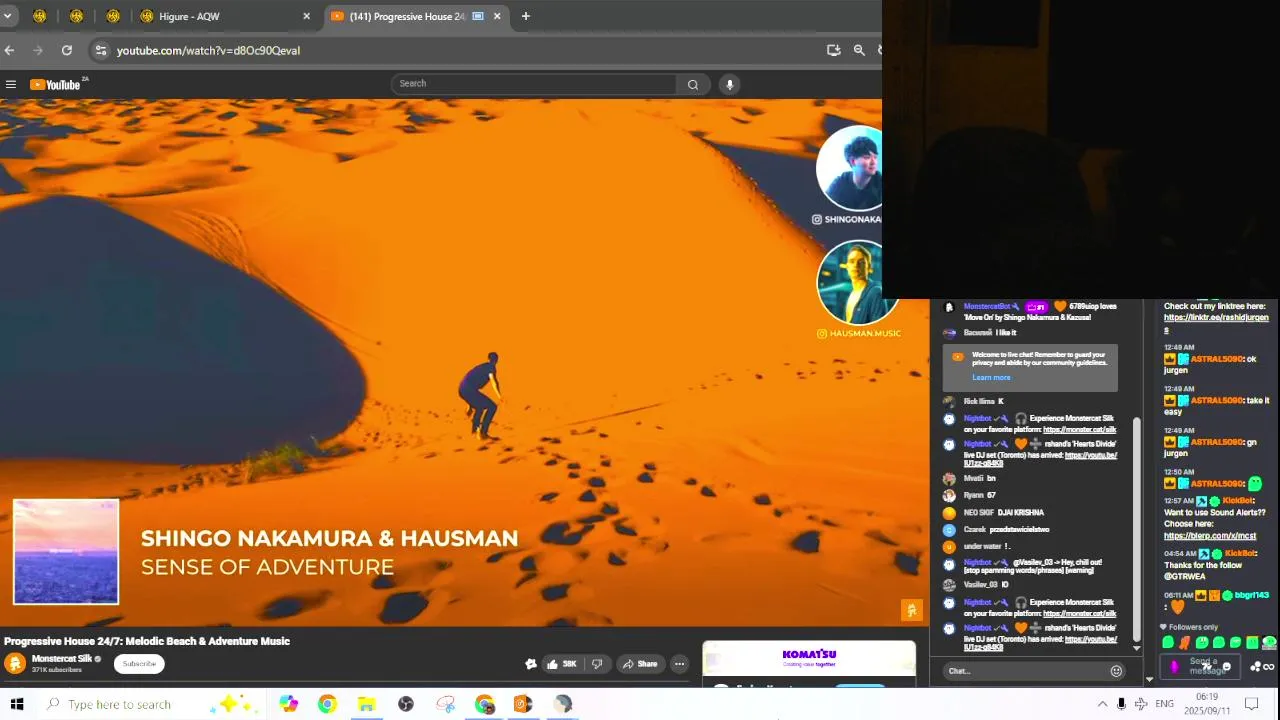Viewport: 1280px width, 720px height.
Task: Subscribe to Monstercat Silk
Action: click(x=139, y=664)
